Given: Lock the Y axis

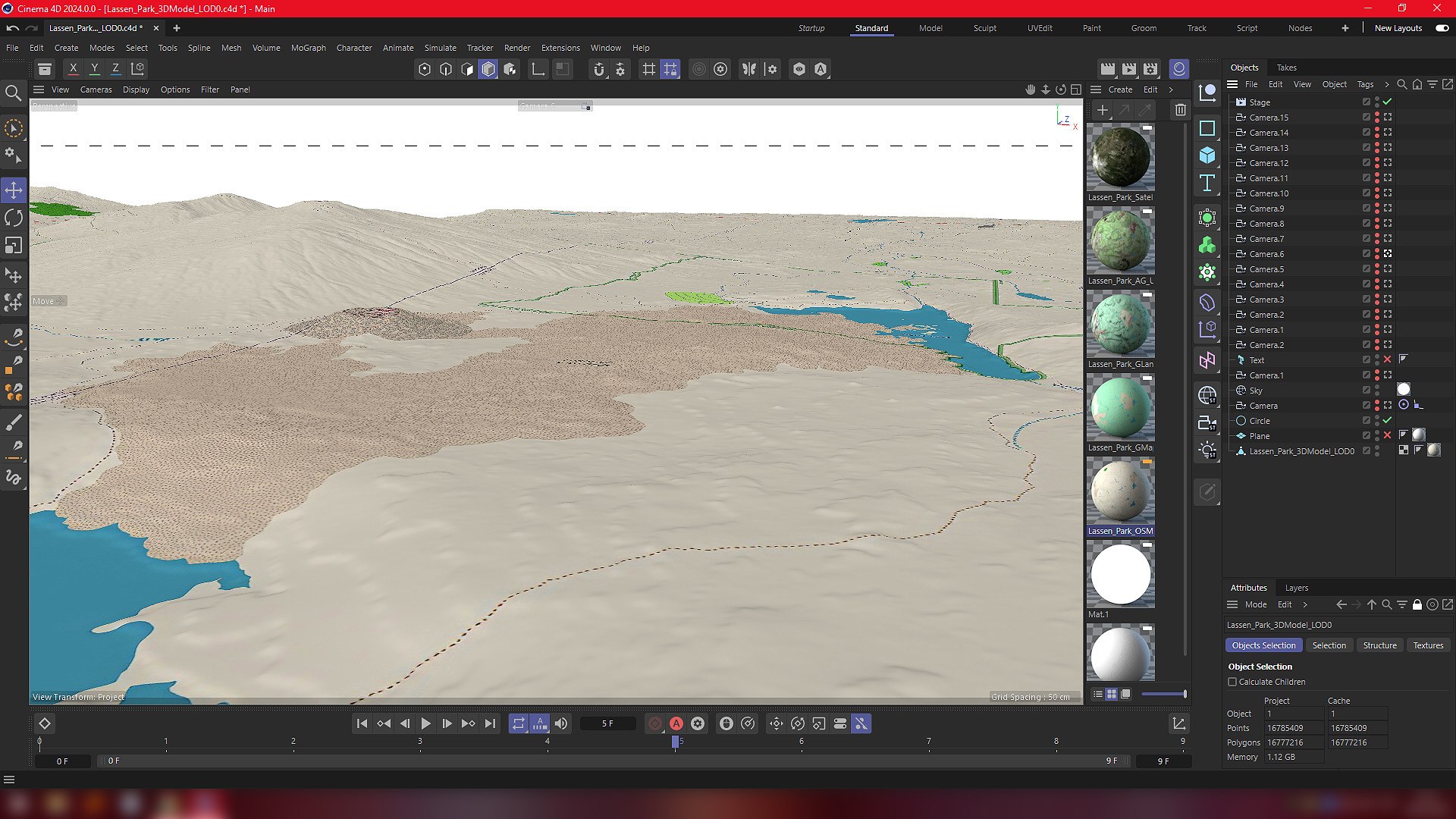Looking at the screenshot, I should point(95,69).
